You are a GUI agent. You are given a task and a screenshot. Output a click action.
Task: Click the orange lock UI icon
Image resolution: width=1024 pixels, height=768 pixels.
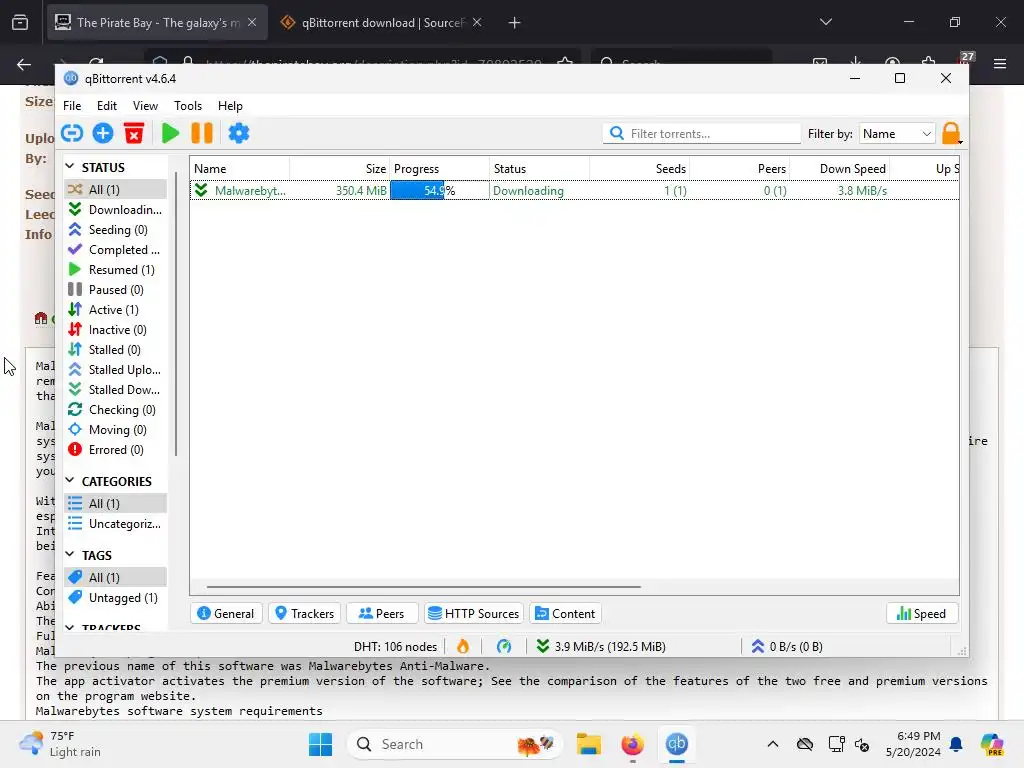click(x=952, y=133)
